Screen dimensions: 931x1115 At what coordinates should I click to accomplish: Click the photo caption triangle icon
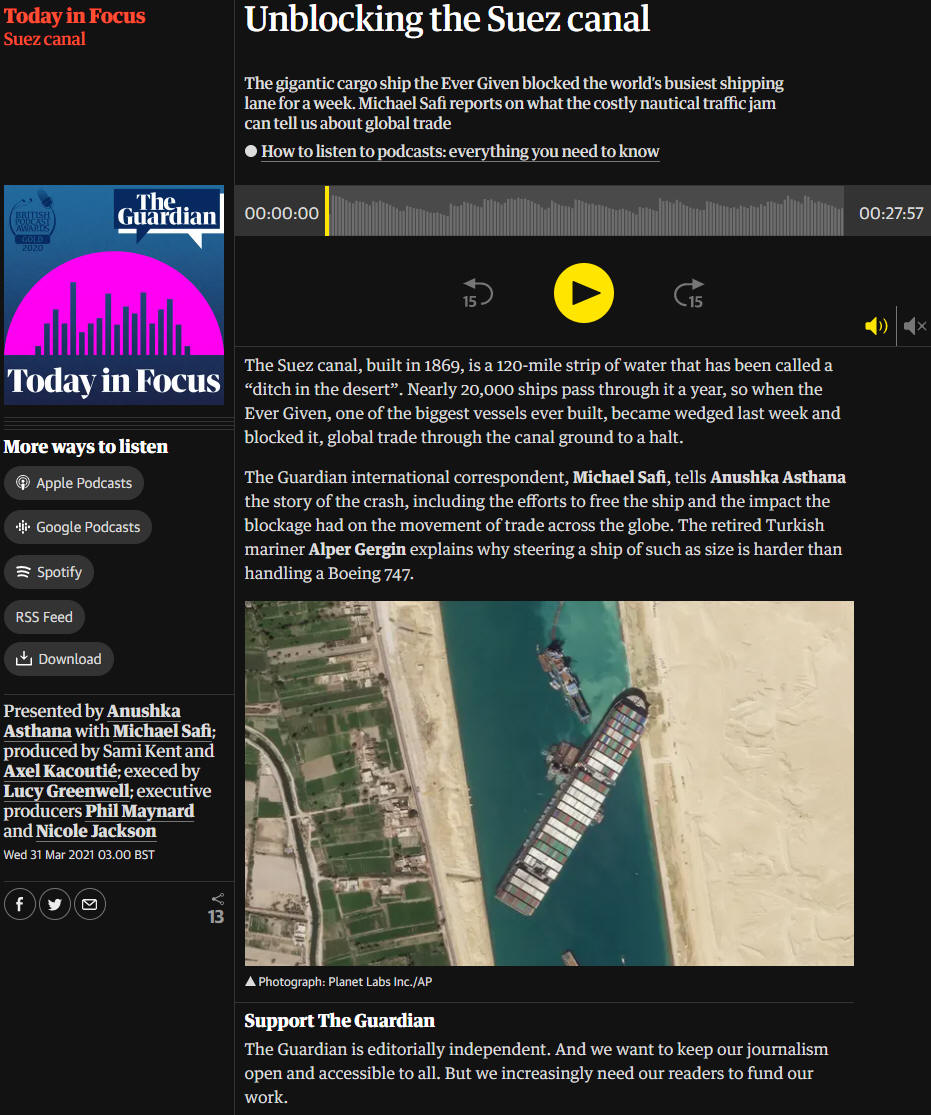coord(250,981)
